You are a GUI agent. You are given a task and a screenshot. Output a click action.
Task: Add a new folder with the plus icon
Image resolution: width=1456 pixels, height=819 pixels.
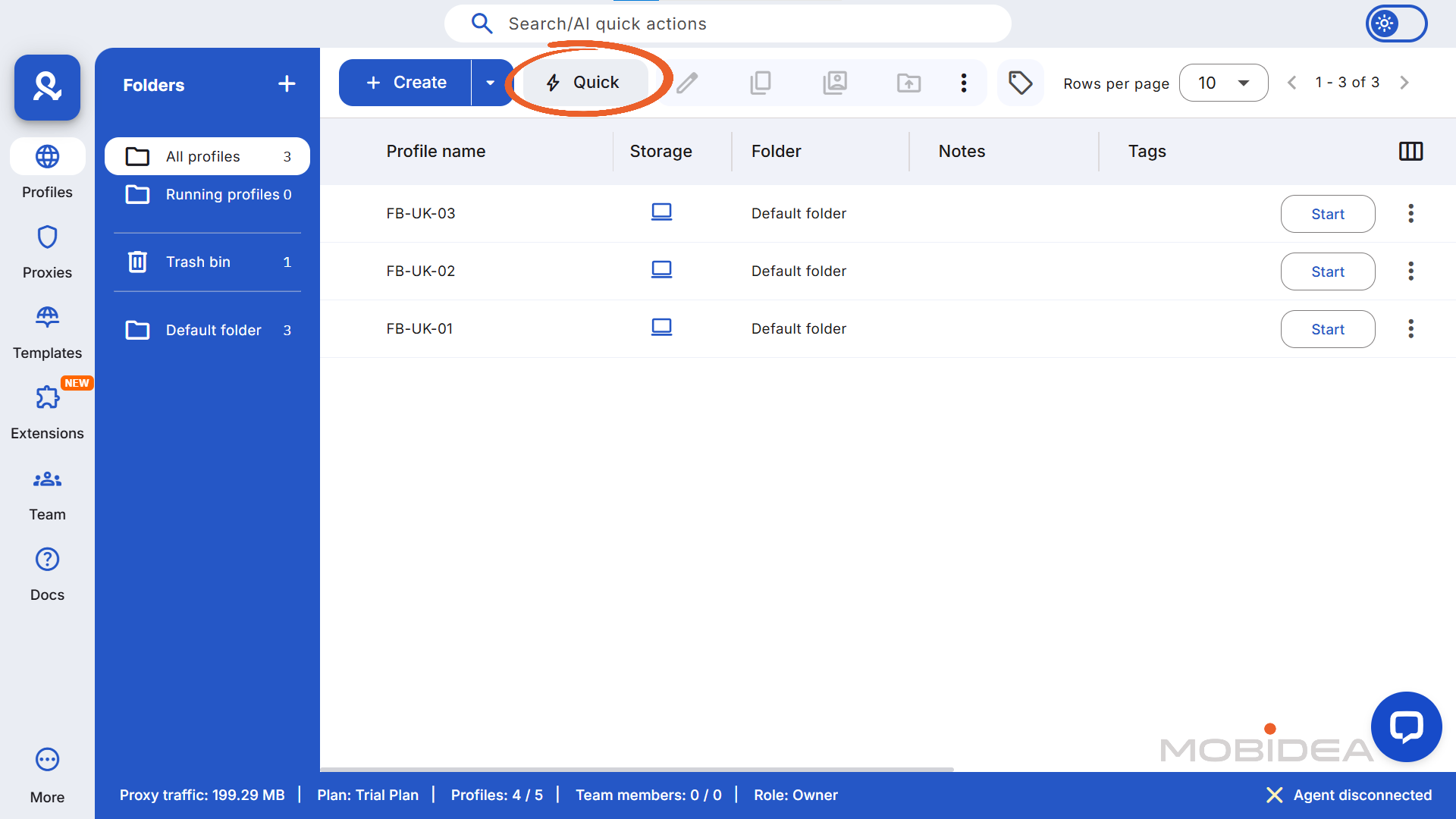[x=287, y=84]
